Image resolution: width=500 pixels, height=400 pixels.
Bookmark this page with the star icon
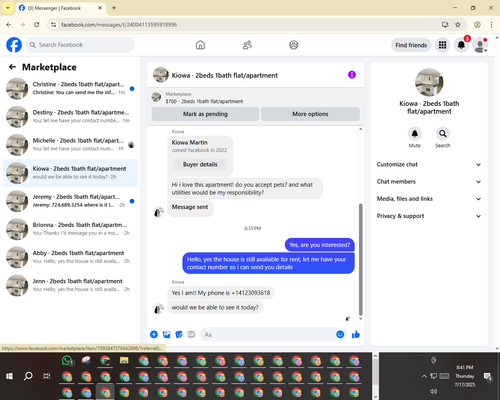click(x=458, y=24)
